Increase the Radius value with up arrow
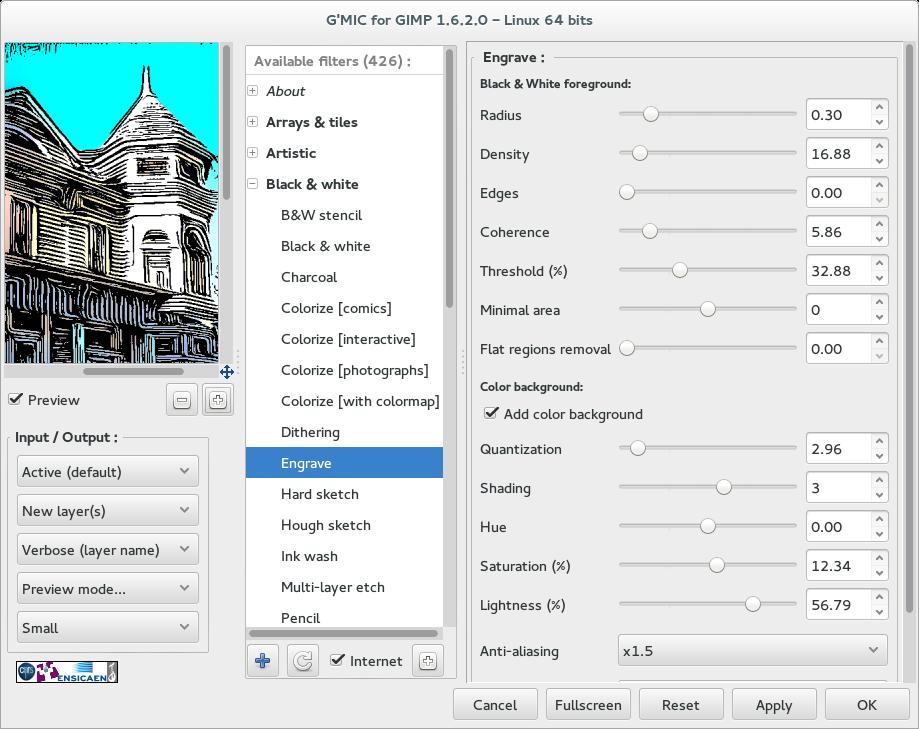The image size is (919, 729). (x=879, y=108)
